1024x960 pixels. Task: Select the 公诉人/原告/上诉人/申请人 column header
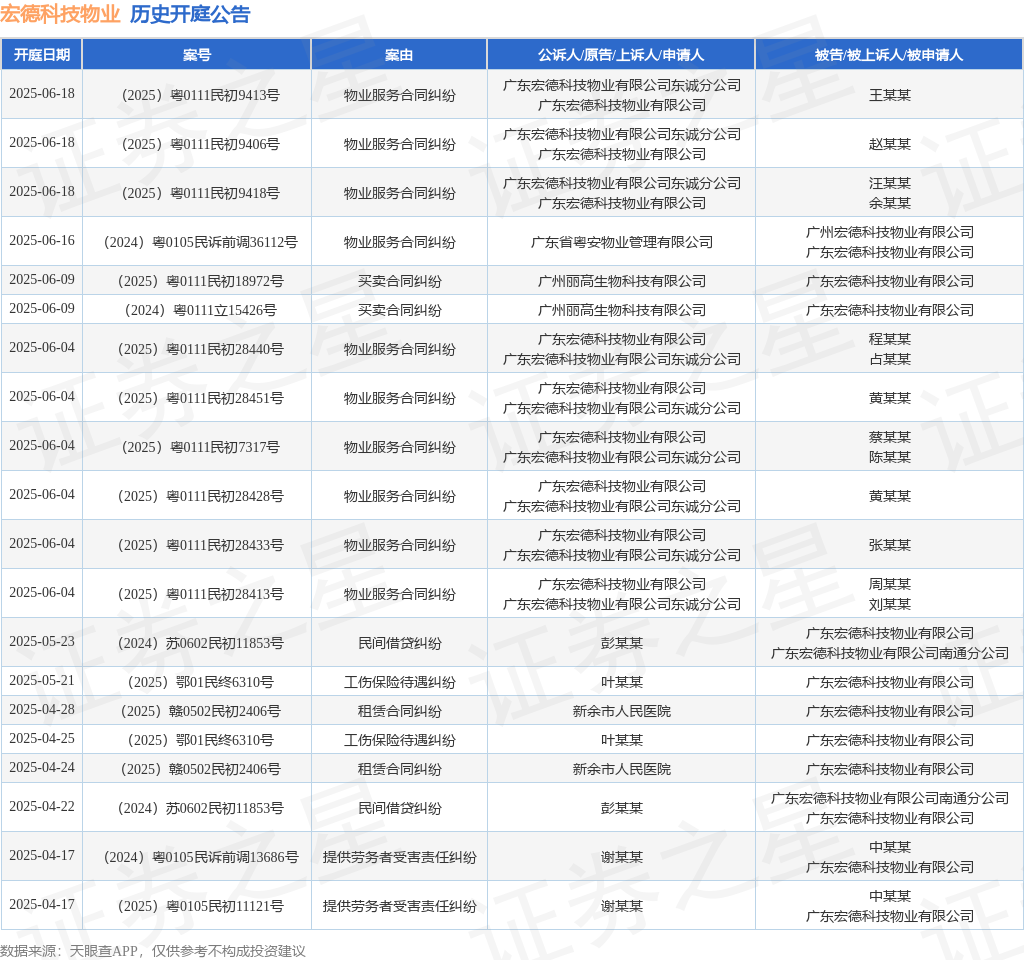(x=621, y=55)
